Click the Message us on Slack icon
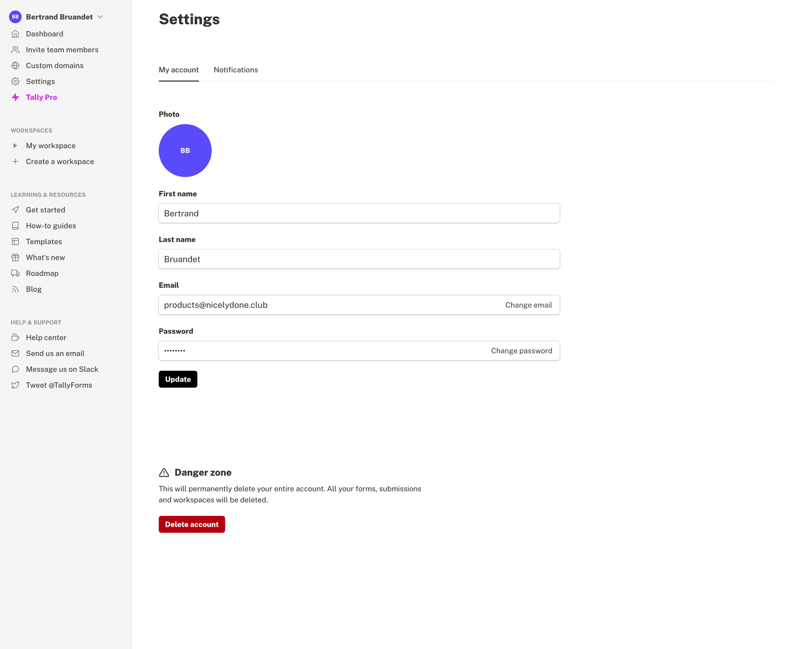 click(x=15, y=369)
